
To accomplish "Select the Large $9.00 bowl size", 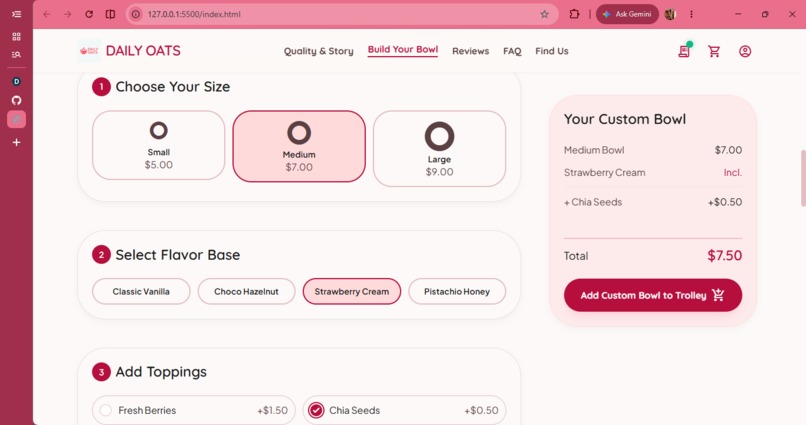I will pyautogui.click(x=439, y=149).
